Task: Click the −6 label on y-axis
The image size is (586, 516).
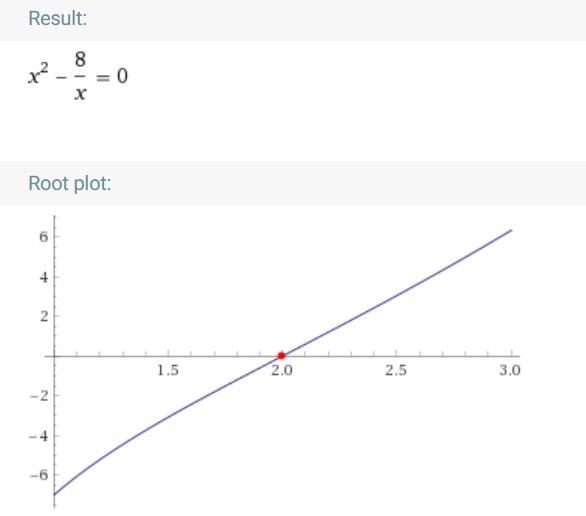Action: pos(39,475)
